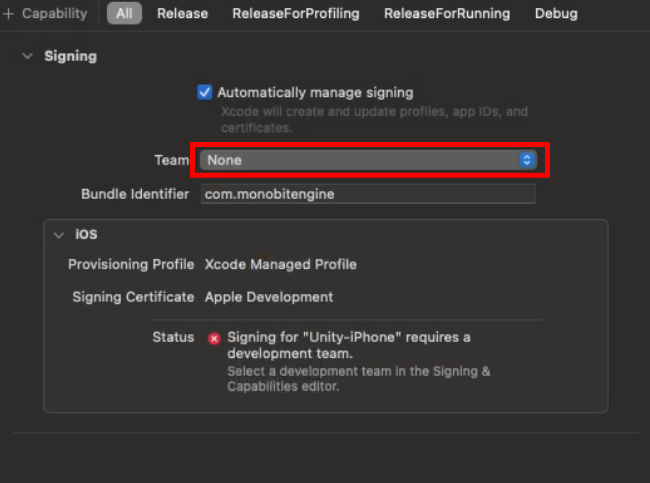
Task: Click the signing requires development team message
Action: coord(348,345)
